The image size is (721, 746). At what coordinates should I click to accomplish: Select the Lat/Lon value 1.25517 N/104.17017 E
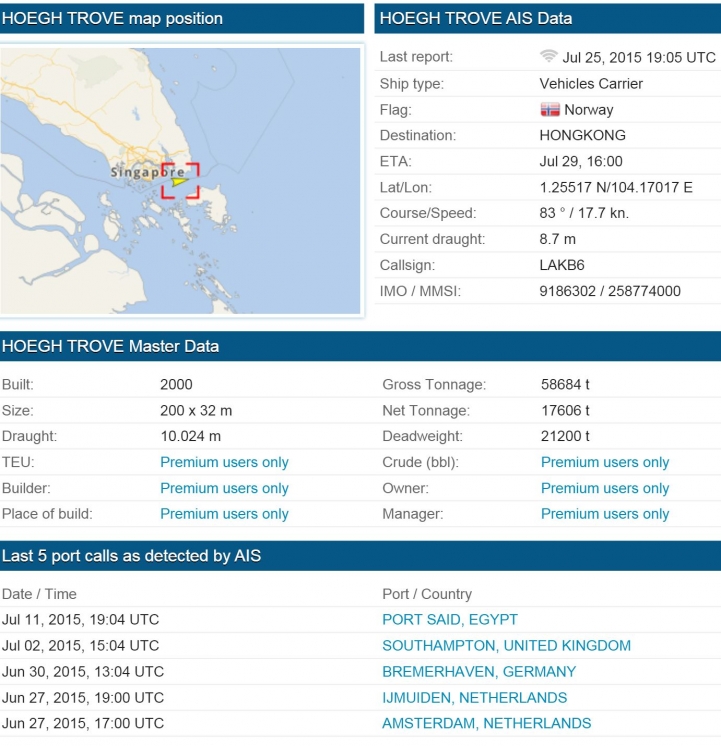[x=616, y=187]
